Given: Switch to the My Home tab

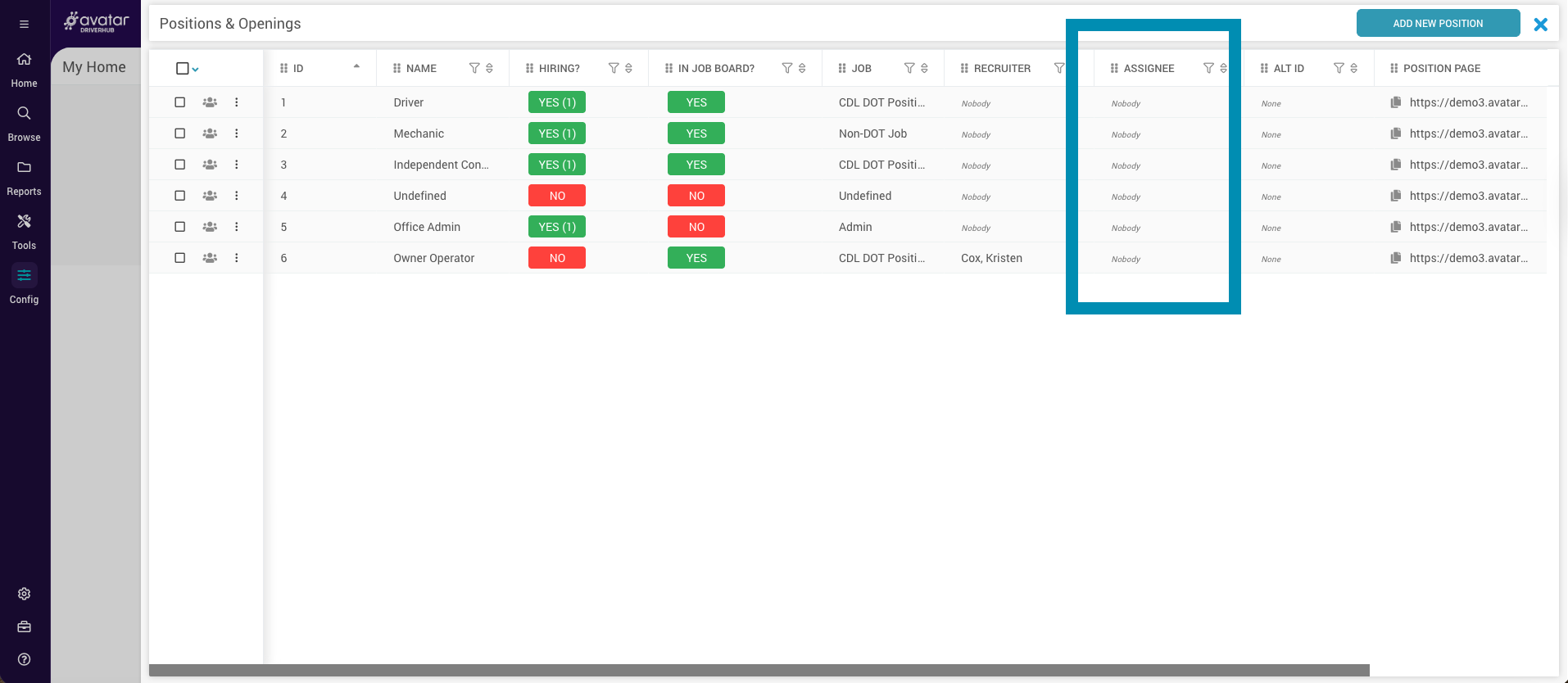Looking at the screenshot, I should (x=94, y=67).
